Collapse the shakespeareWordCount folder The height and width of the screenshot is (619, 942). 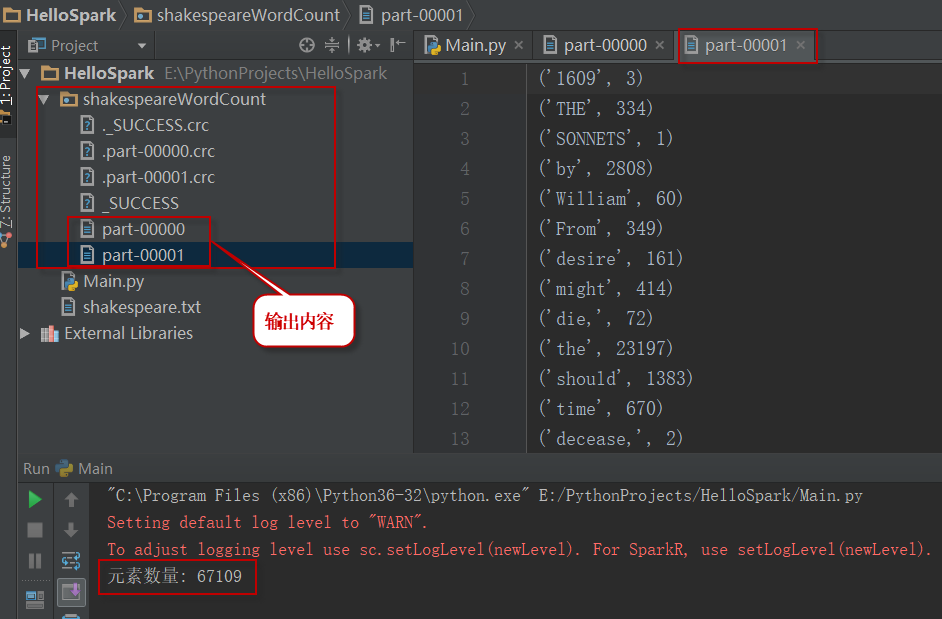tap(44, 100)
